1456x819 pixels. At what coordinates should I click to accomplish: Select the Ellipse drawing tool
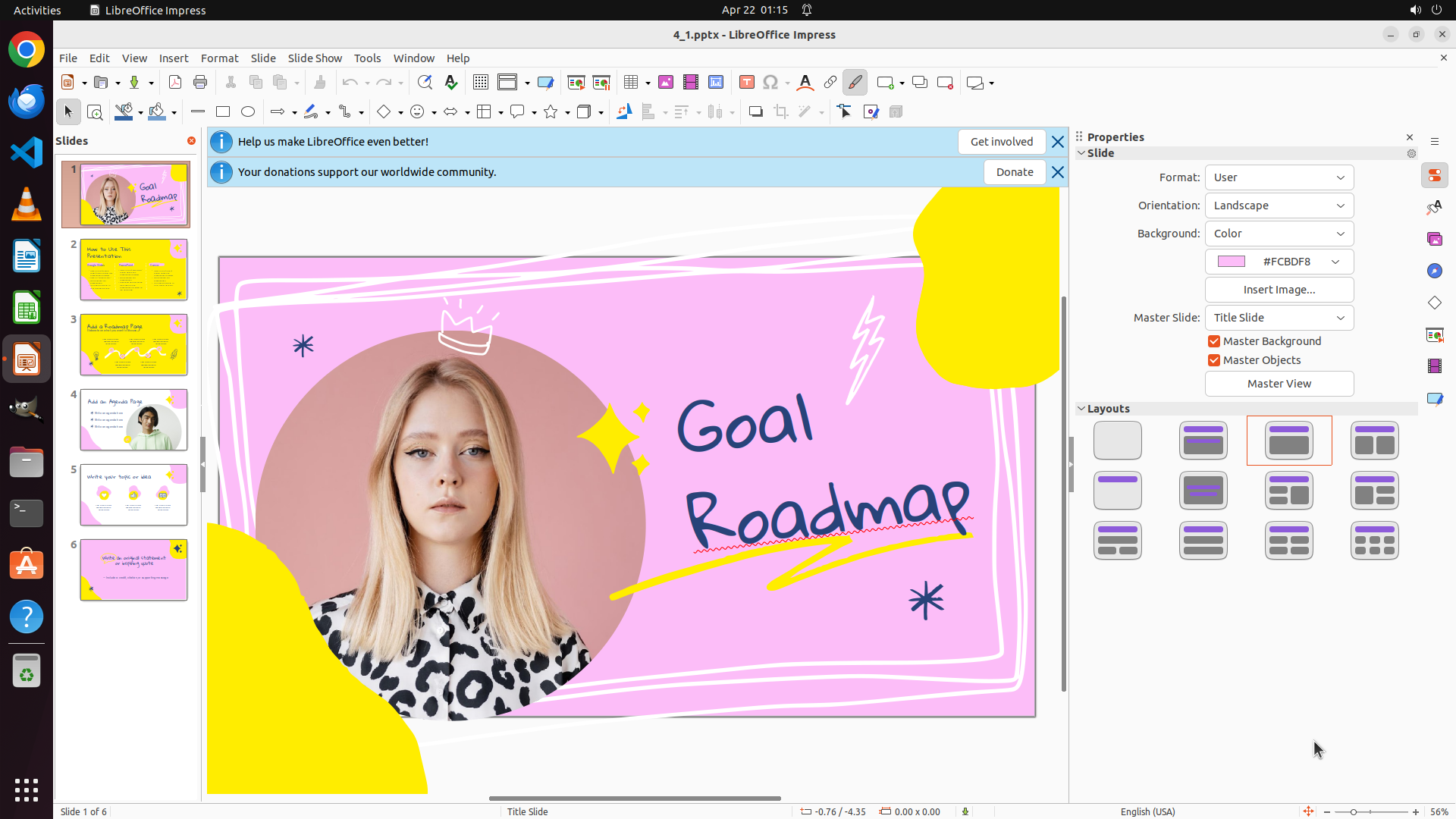point(248,112)
